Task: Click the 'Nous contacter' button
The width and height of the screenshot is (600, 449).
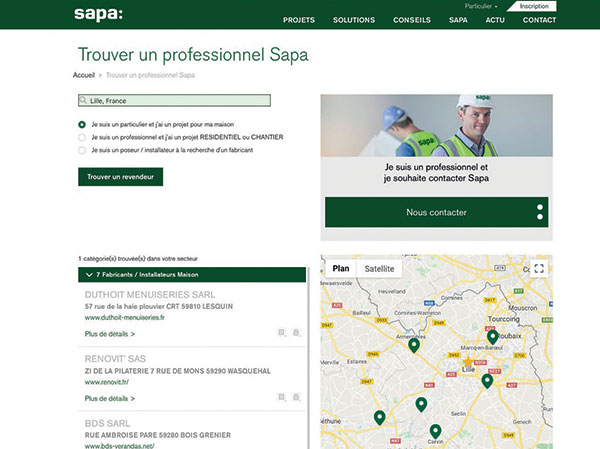Action: [x=437, y=212]
